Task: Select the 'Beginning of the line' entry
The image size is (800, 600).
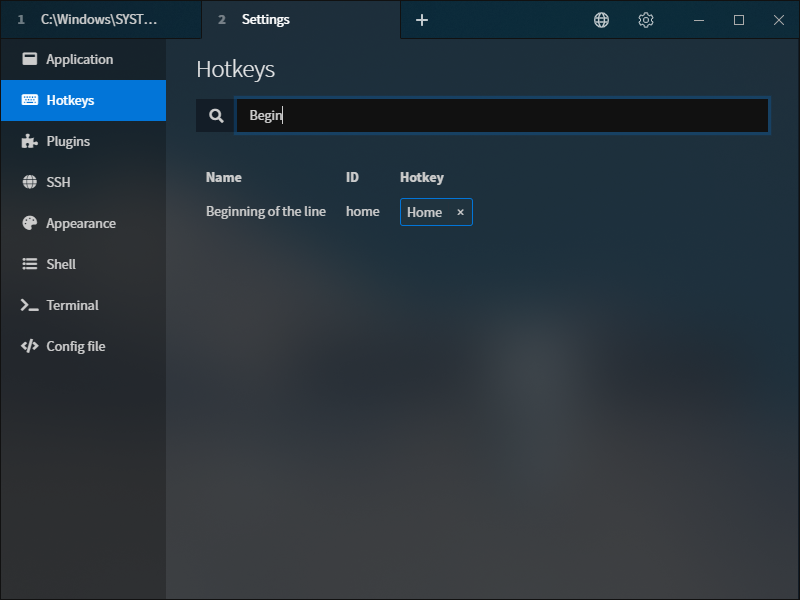Action: (266, 212)
